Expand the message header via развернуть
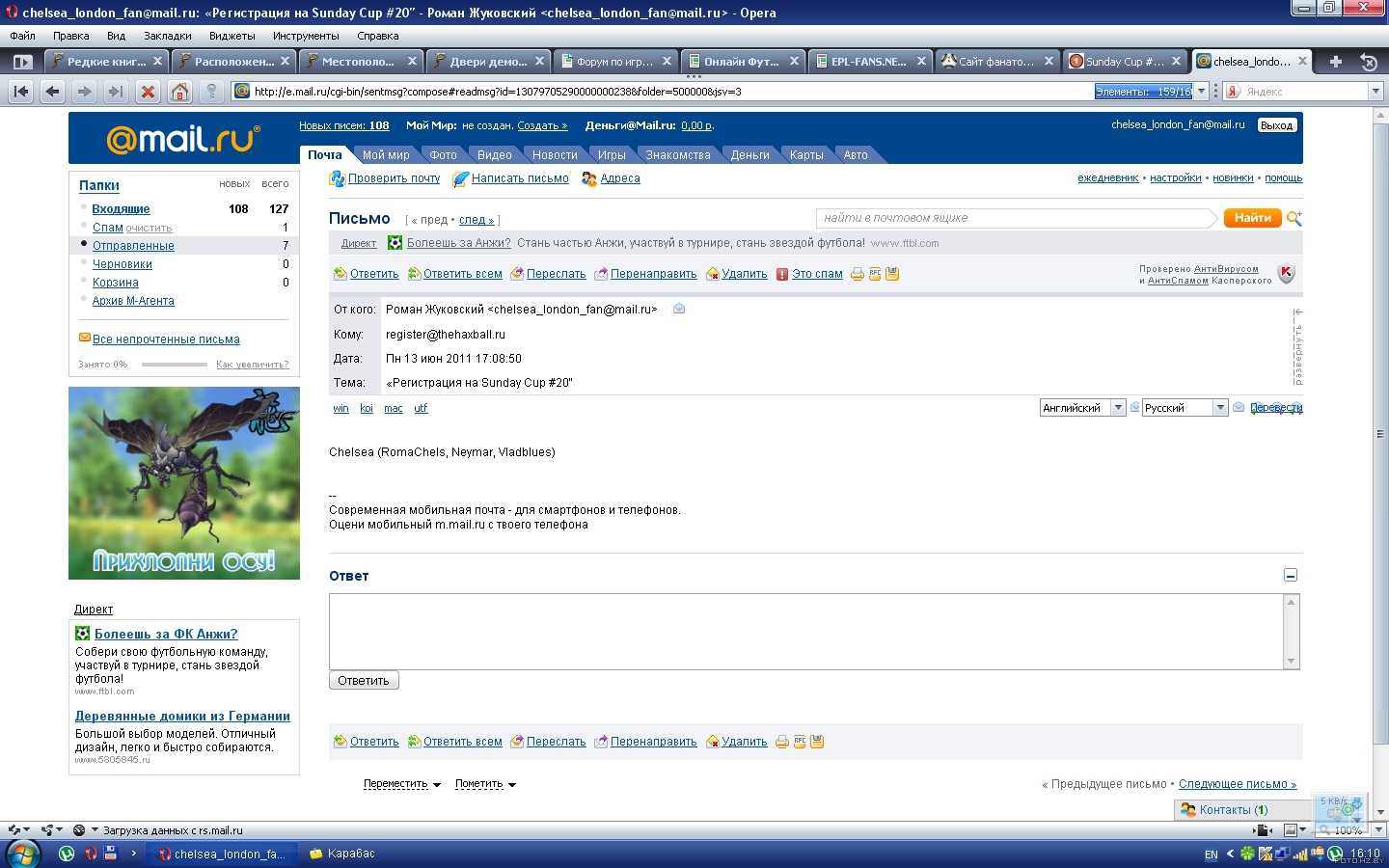The height and width of the screenshot is (868, 1389). pos(1298,347)
